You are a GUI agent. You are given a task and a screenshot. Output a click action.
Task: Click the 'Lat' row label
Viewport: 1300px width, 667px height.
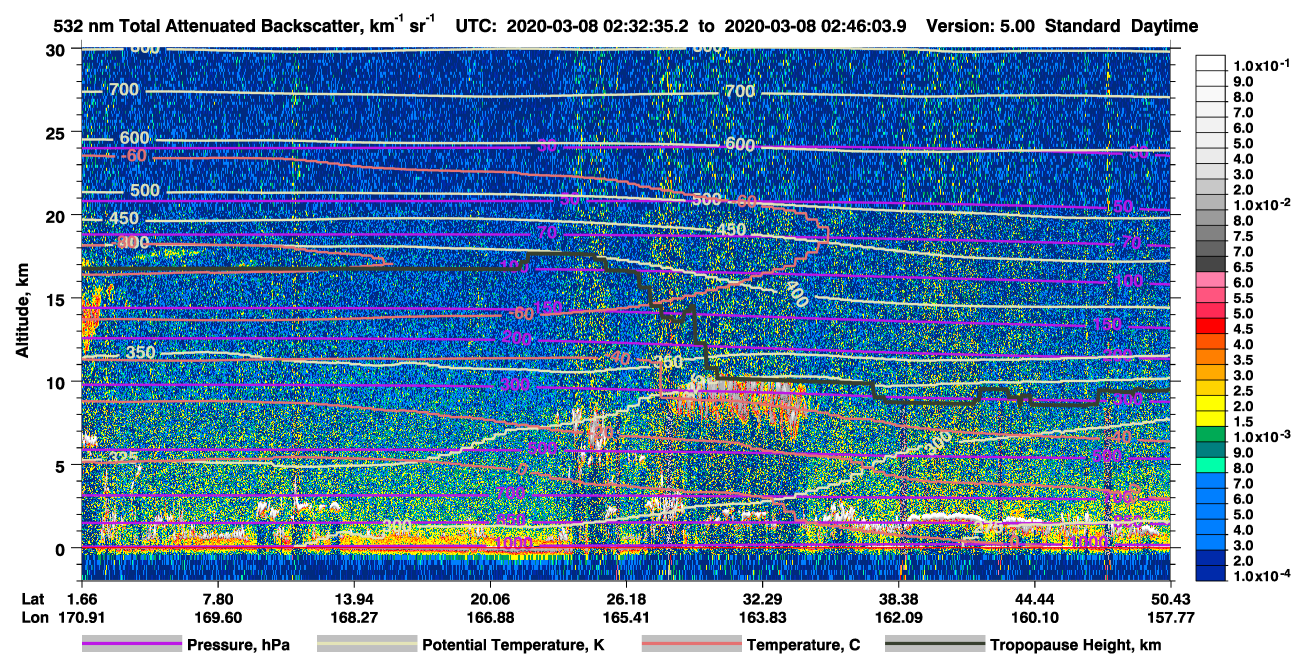[x=32, y=599]
